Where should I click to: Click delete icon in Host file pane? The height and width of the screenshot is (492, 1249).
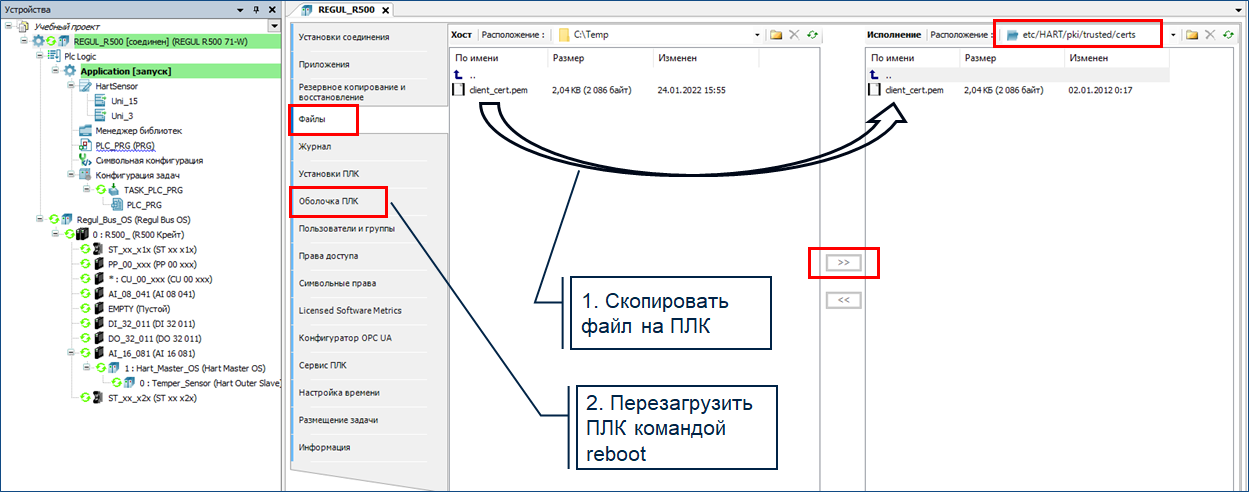[x=795, y=35]
